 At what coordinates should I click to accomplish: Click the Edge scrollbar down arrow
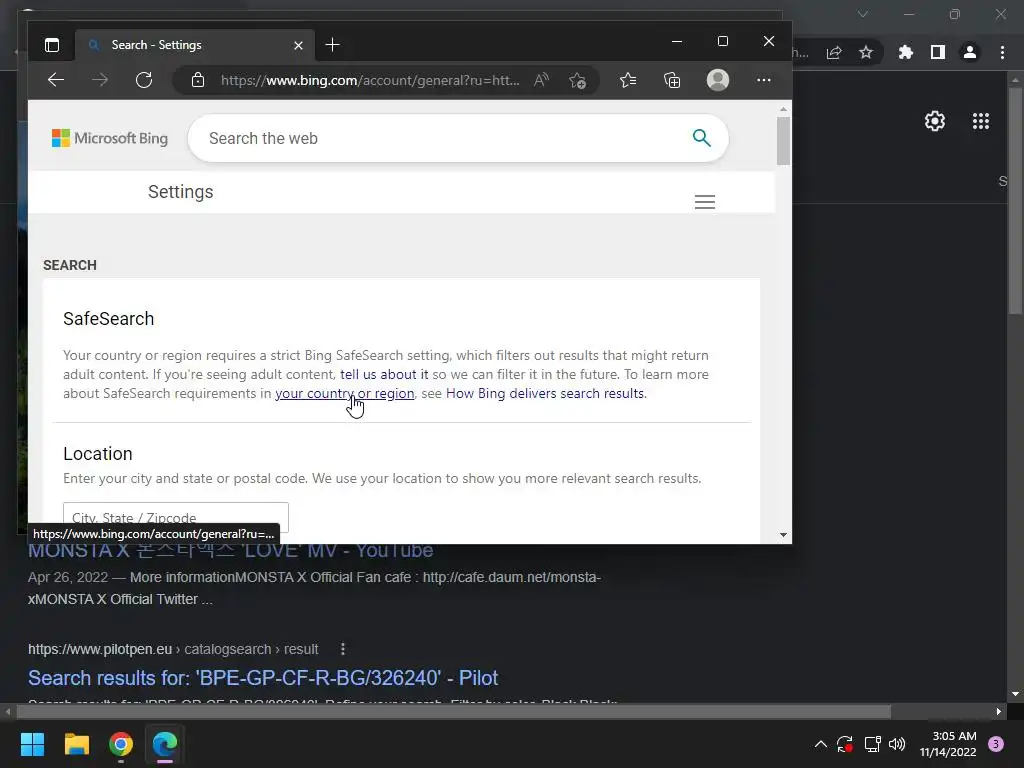coord(783,536)
